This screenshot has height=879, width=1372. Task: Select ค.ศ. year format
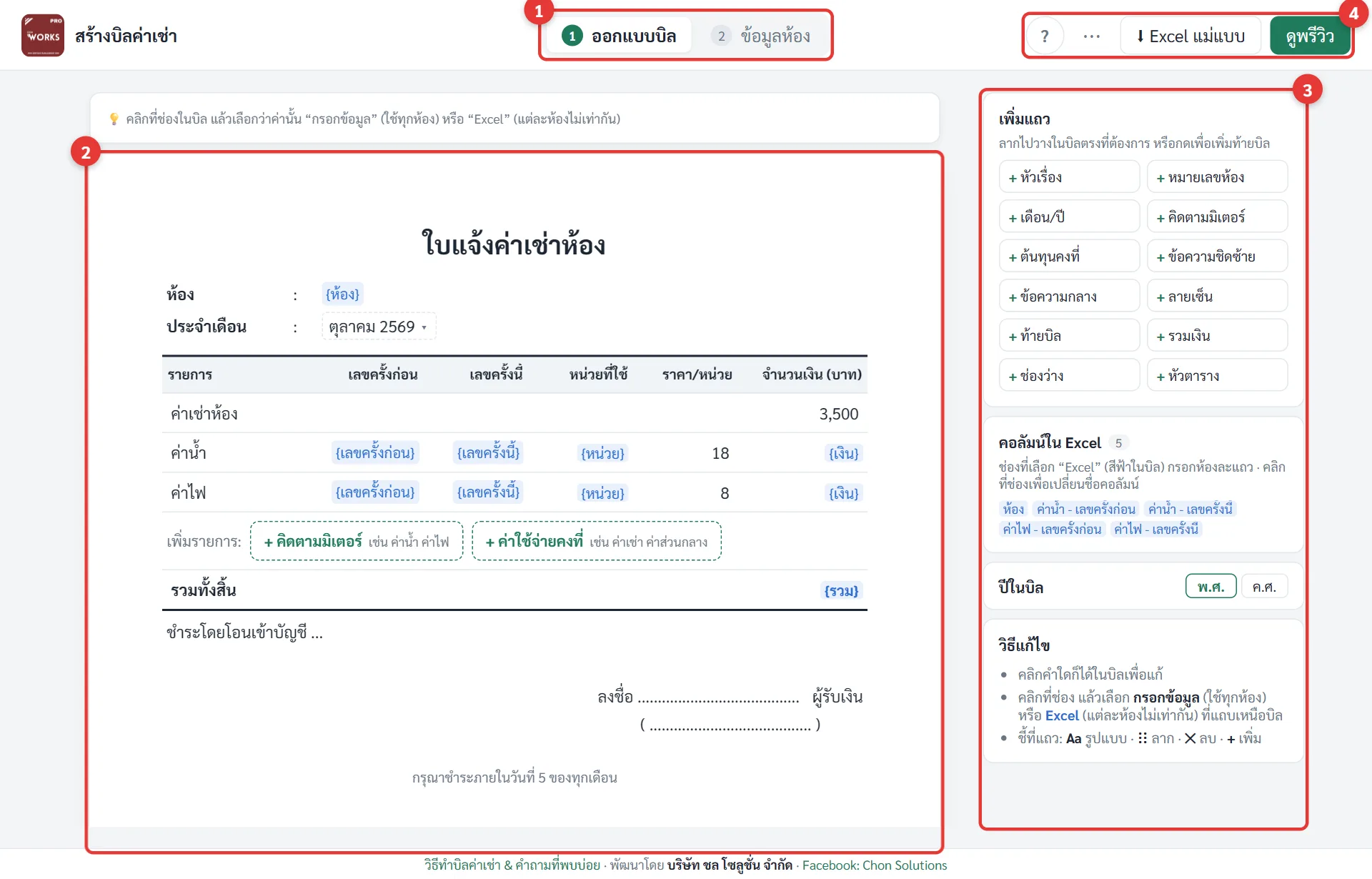(1264, 587)
